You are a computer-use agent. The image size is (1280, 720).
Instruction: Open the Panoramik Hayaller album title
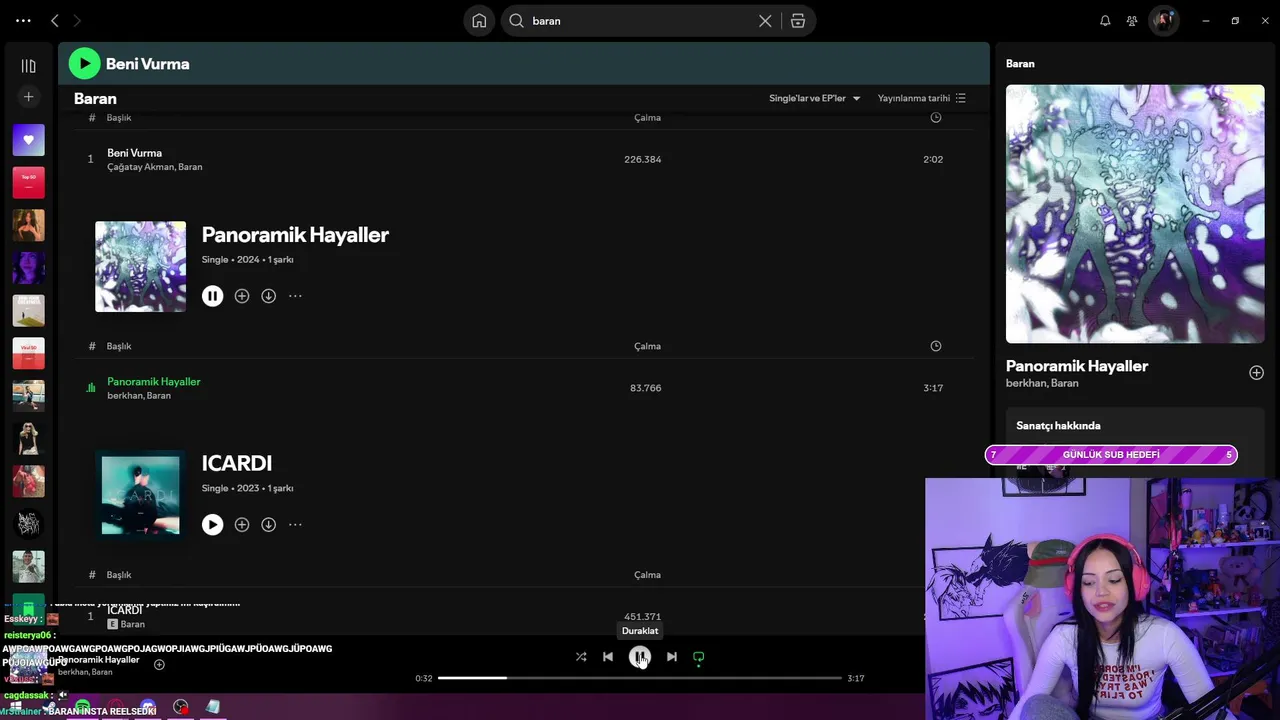point(295,235)
